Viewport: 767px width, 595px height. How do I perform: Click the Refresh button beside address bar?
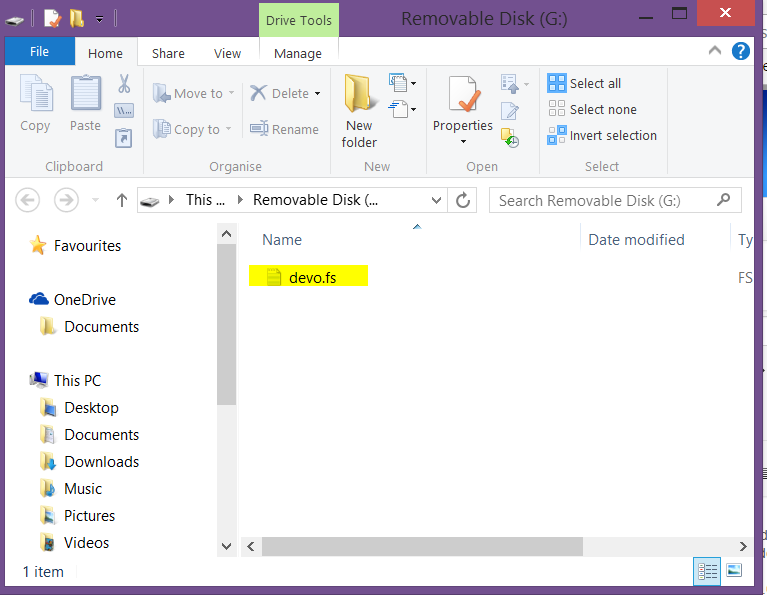tap(463, 200)
